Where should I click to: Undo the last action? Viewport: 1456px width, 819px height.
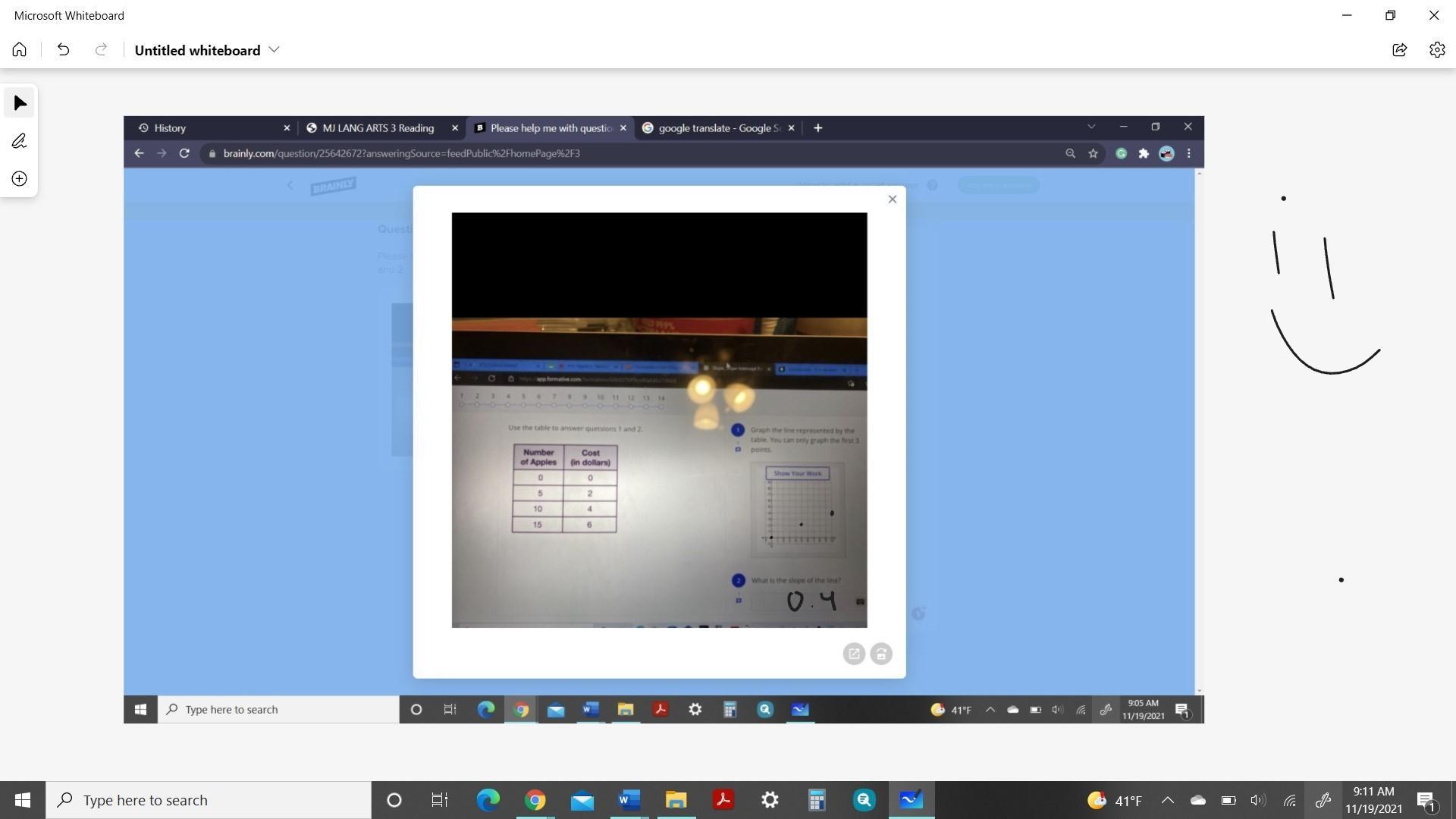tap(64, 50)
